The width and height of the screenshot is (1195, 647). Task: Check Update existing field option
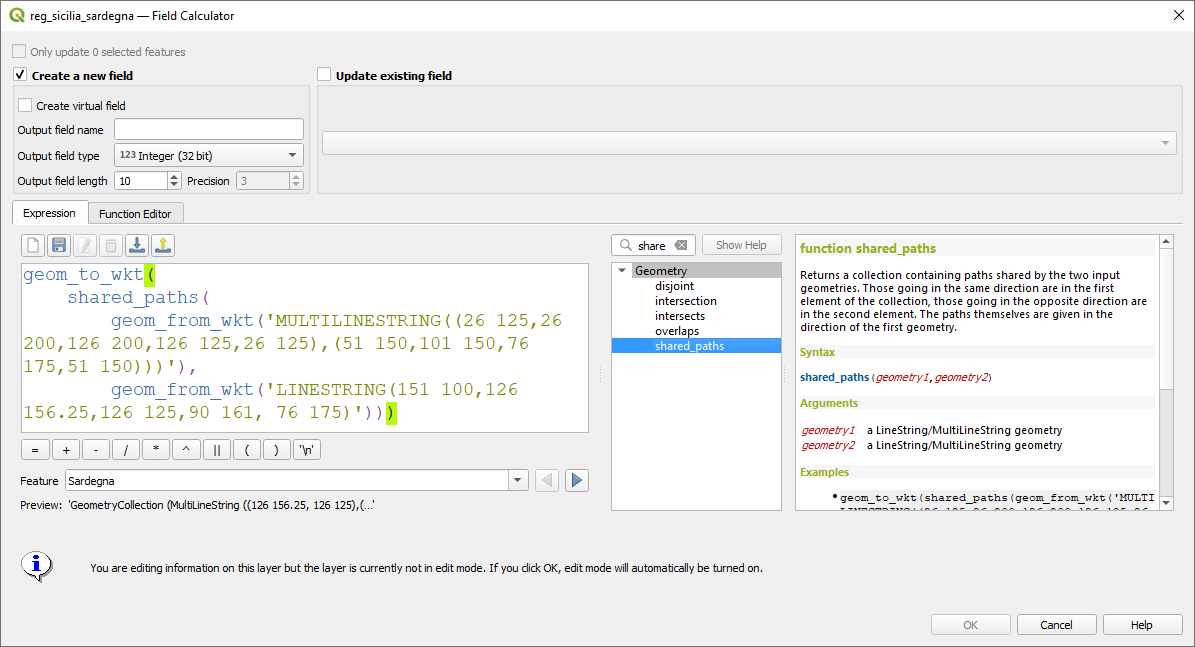tap(324, 75)
